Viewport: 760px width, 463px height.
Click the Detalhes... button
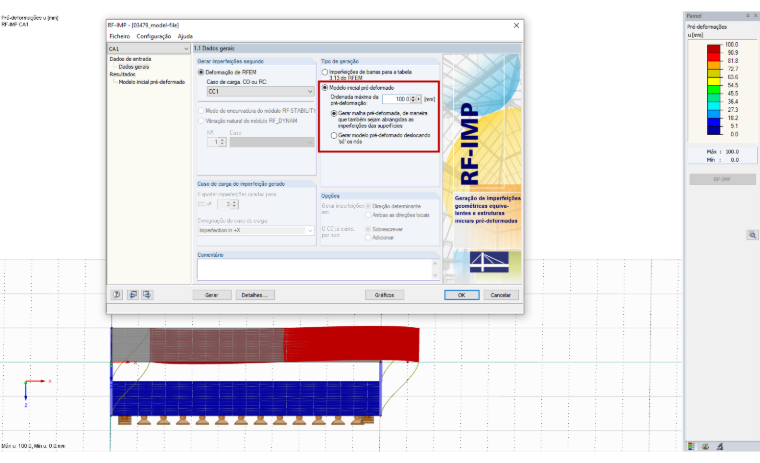click(x=255, y=295)
